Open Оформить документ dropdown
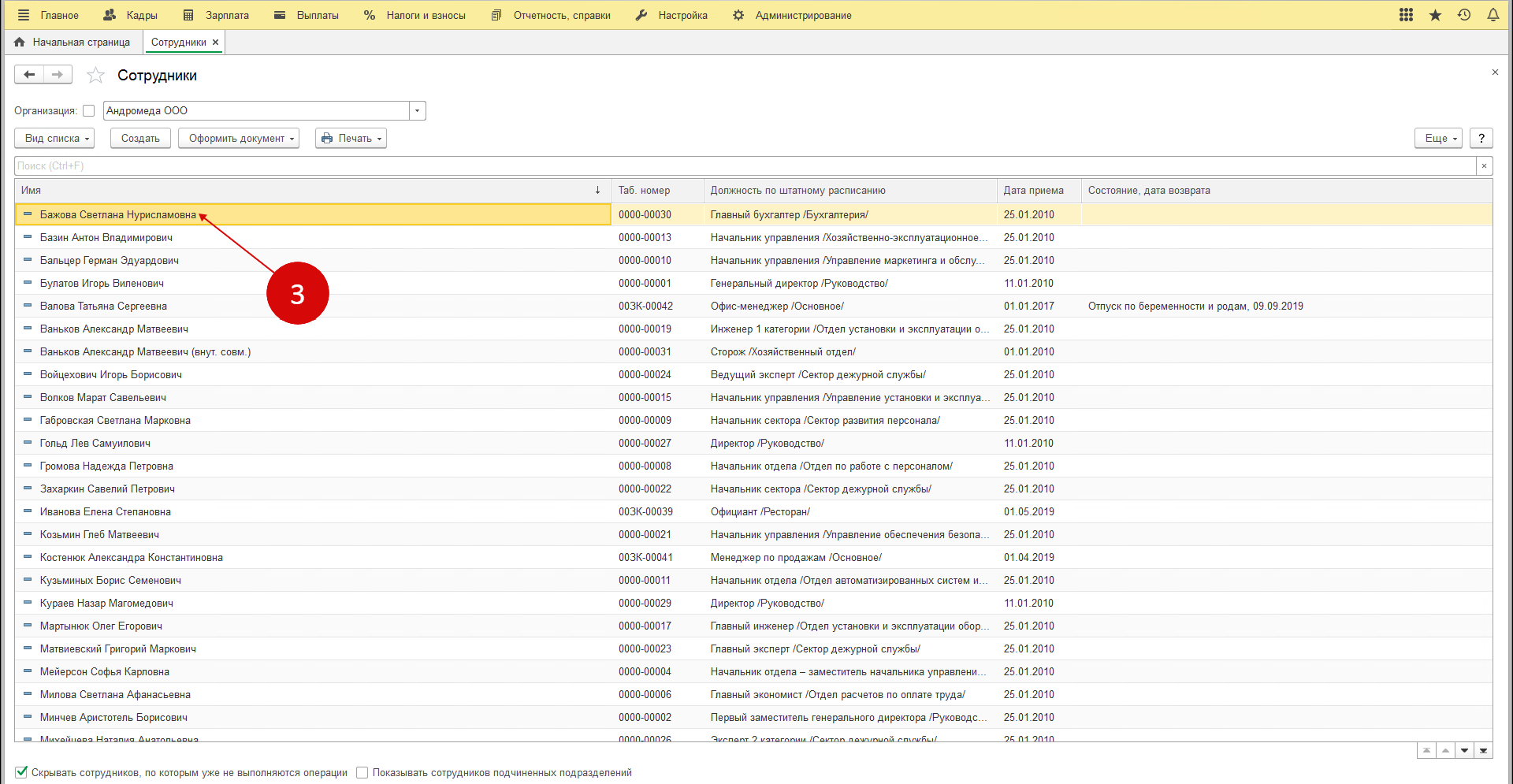The height and width of the screenshot is (784, 1513). tap(239, 138)
